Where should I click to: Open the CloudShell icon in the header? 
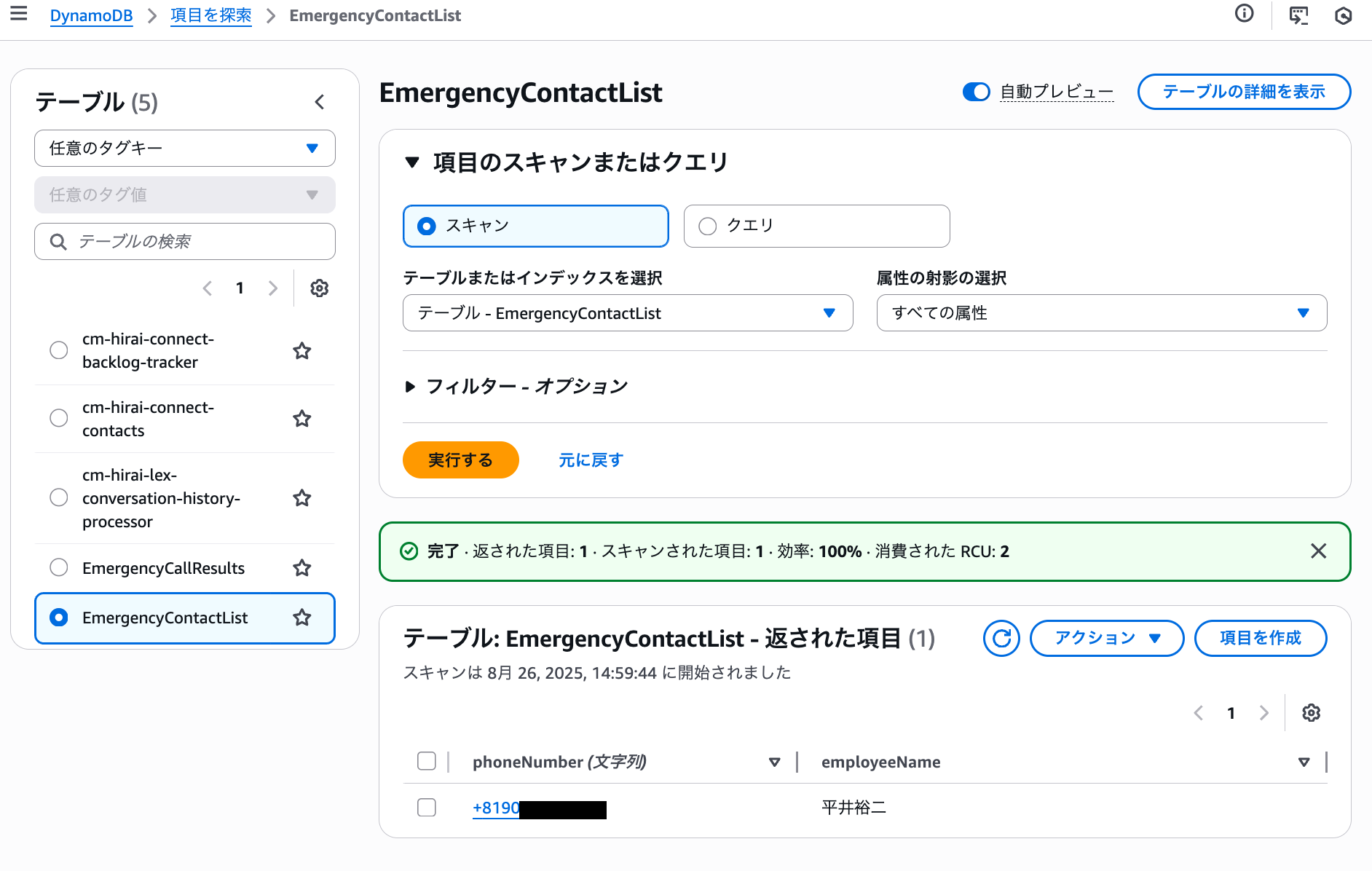pyautogui.click(x=1298, y=15)
